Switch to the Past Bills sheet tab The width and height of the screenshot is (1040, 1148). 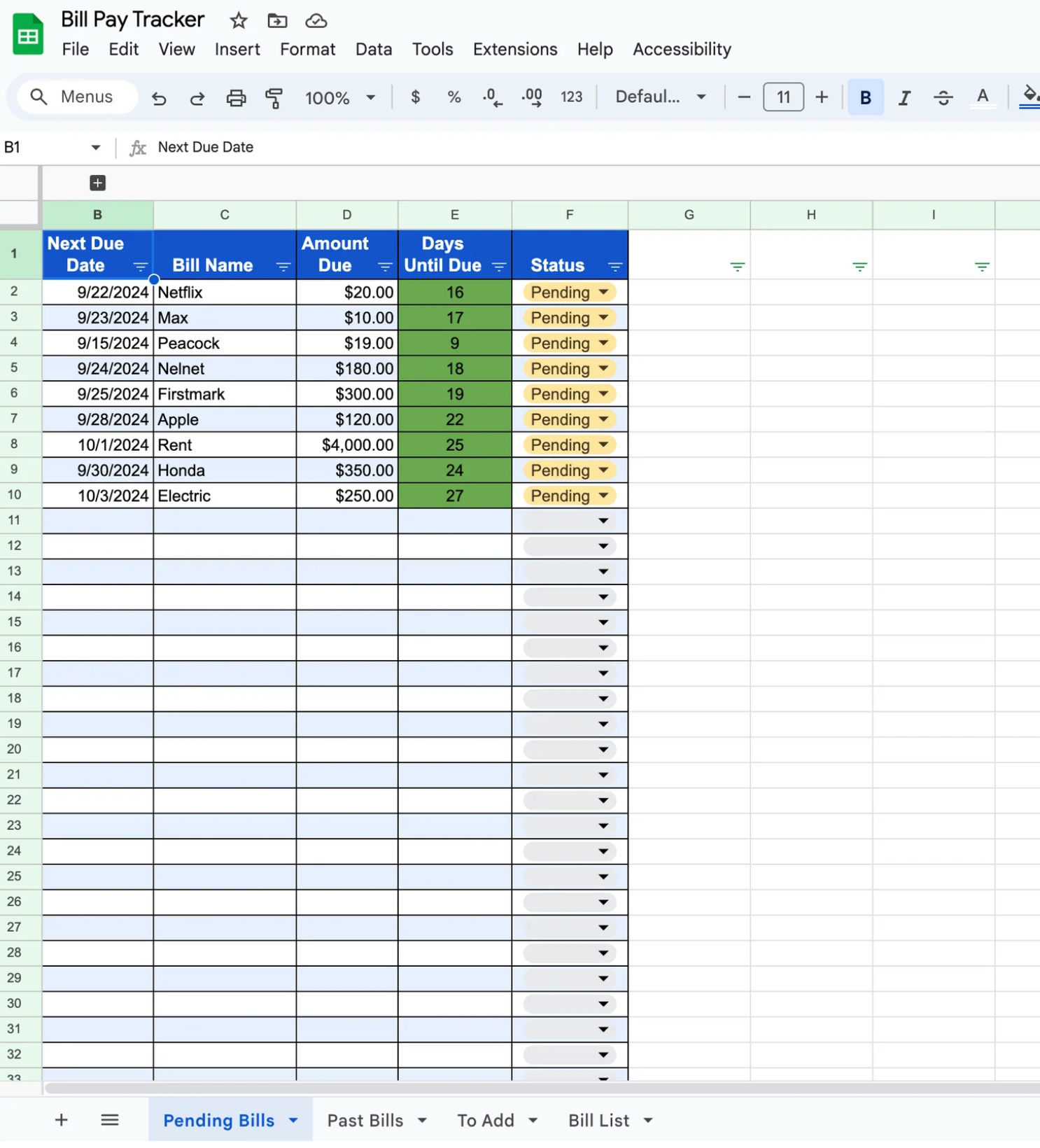coord(365,1121)
